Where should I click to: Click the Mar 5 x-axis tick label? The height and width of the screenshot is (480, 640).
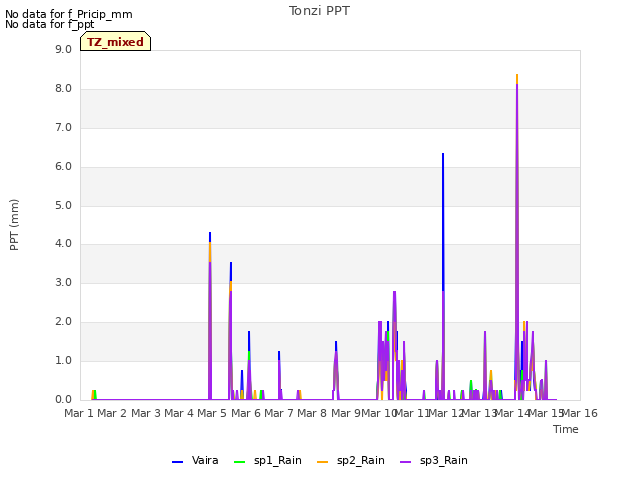[212, 413]
